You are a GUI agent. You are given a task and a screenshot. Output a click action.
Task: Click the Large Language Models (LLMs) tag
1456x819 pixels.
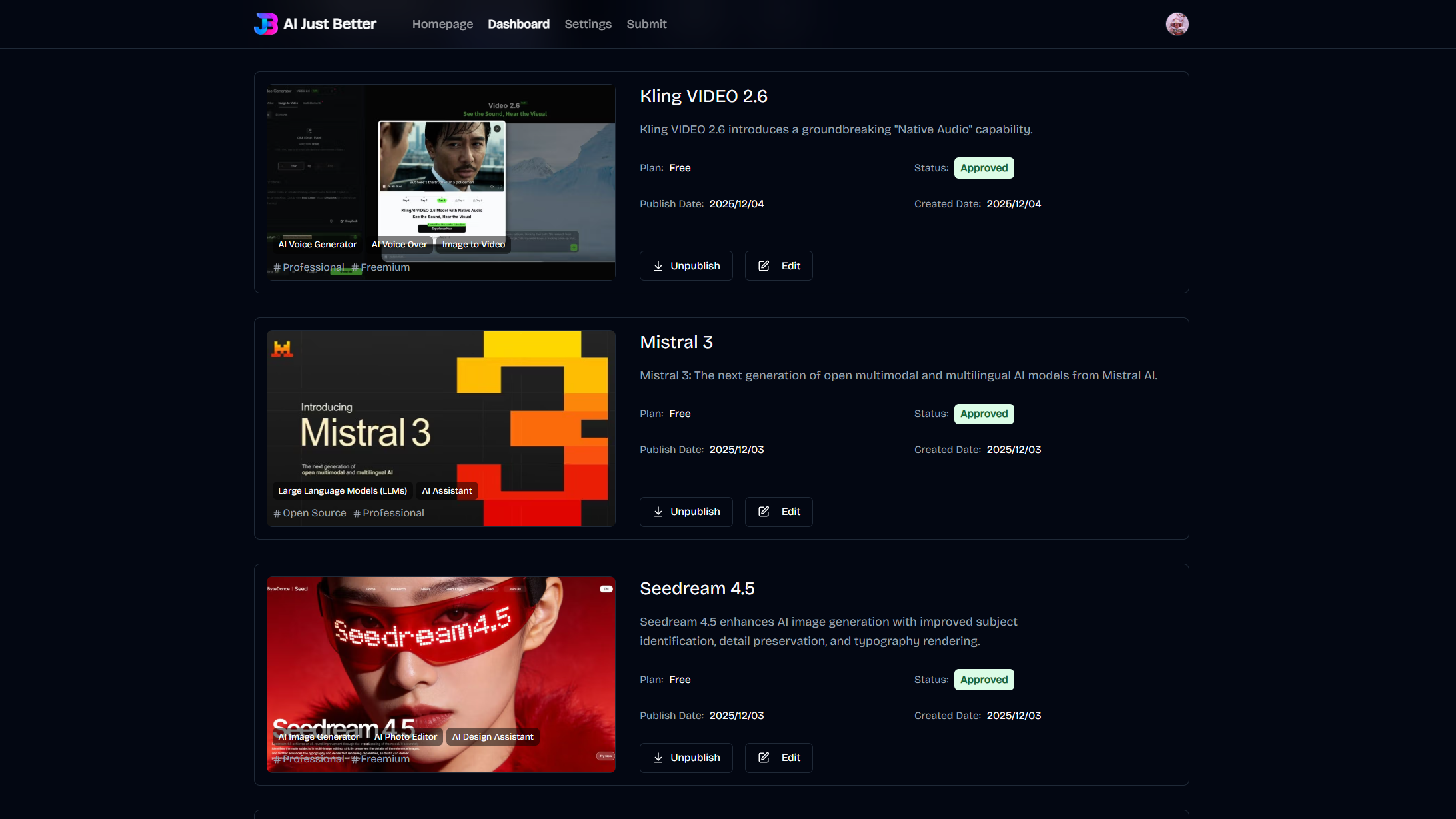[x=343, y=491]
